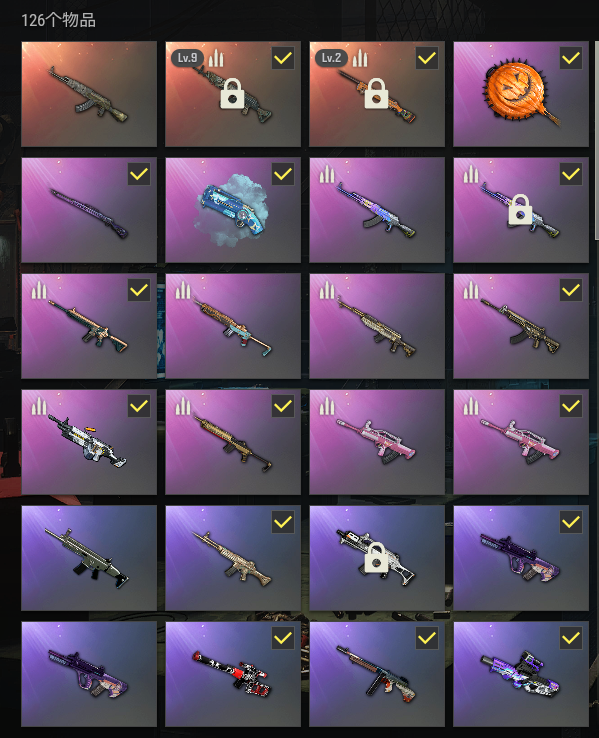The width and height of the screenshot is (599, 738).
Task: Click the bullets icon on the blue AK skin
Action: click(327, 174)
